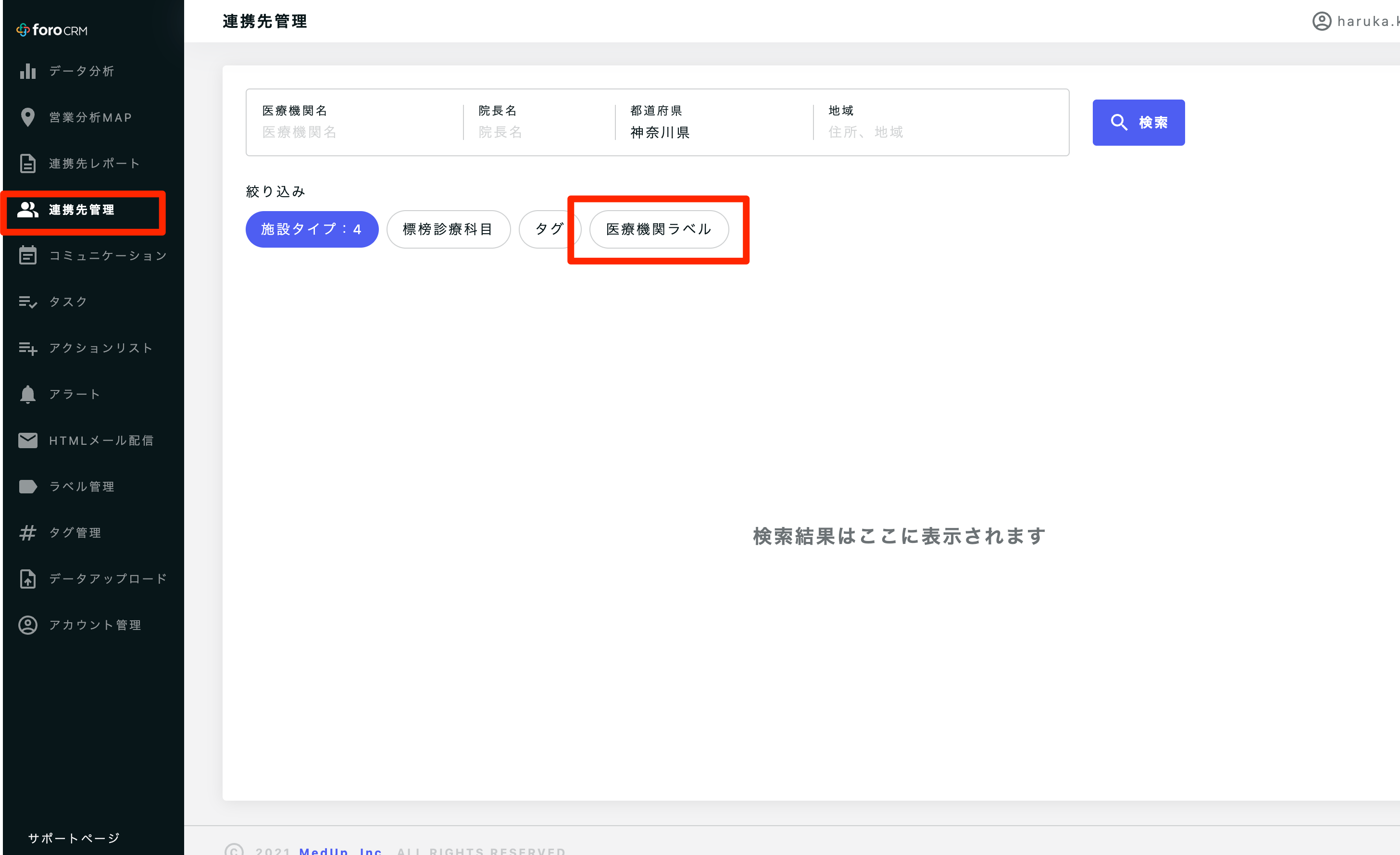Viewport: 1400px width, 855px height.
Task: Click the ラベル管理 label icon
Action: click(28, 487)
